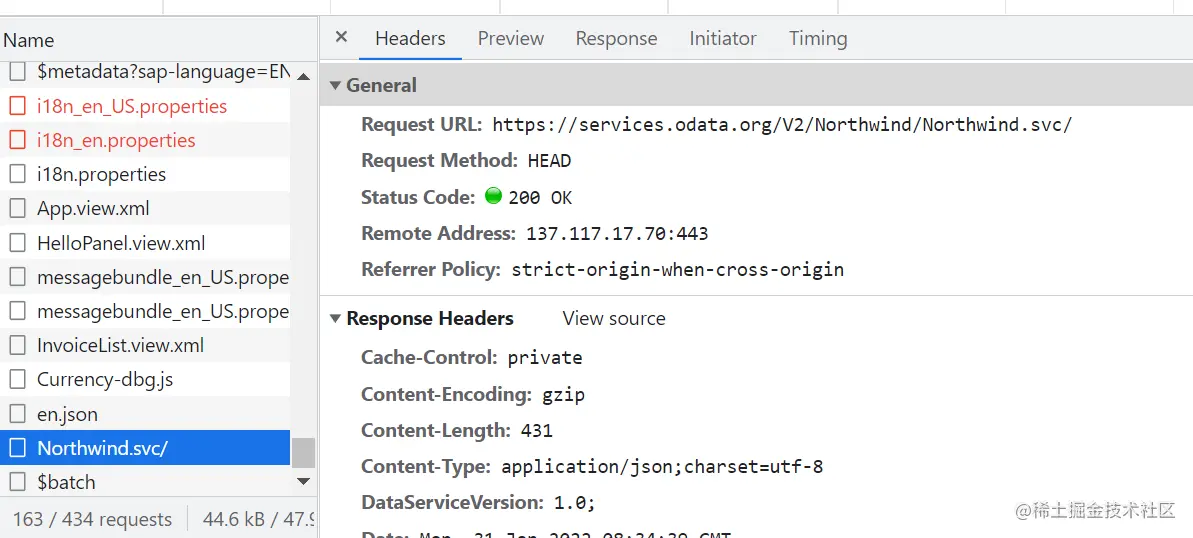Screen dimensions: 1193x538
Task: Click the scroll down arrow in request list
Action: coord(304,482)
